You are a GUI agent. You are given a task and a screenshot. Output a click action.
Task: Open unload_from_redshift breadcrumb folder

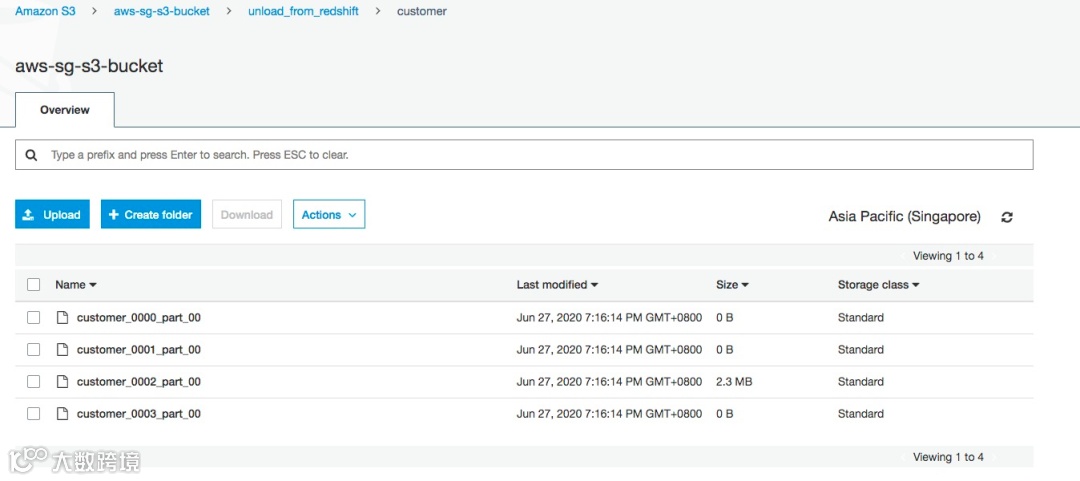pos(303,12)
